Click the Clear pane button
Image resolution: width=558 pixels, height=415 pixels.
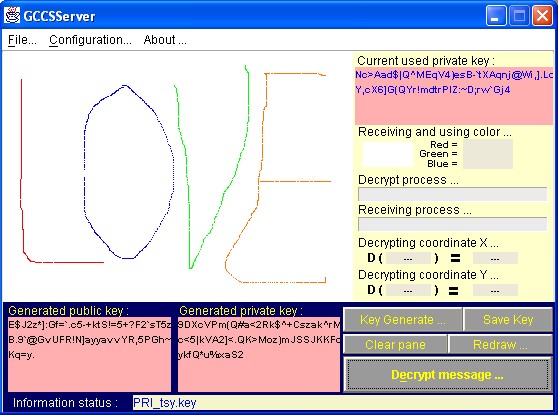[x=395, y=345]
